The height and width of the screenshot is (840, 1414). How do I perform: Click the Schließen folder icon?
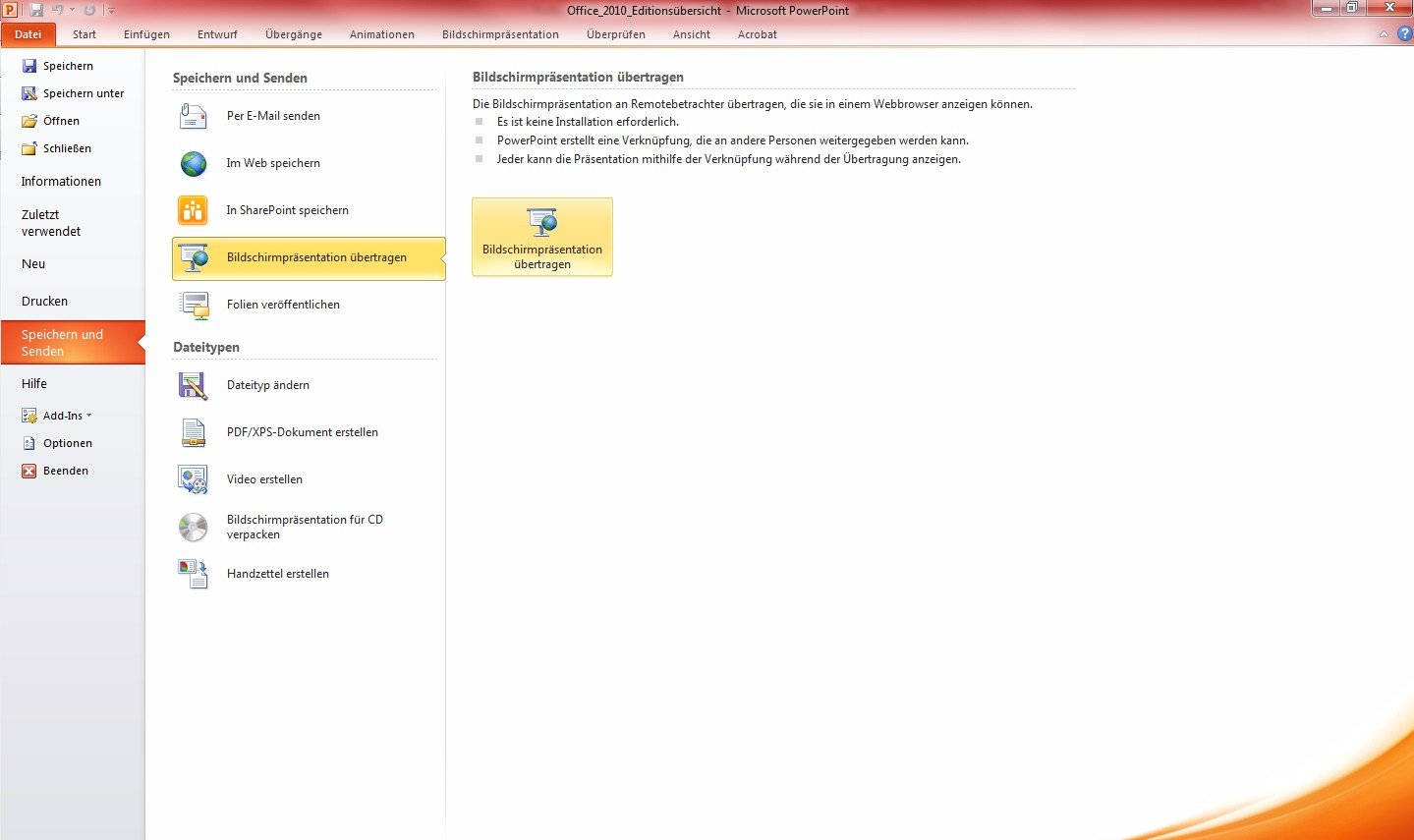coord(29,148)
